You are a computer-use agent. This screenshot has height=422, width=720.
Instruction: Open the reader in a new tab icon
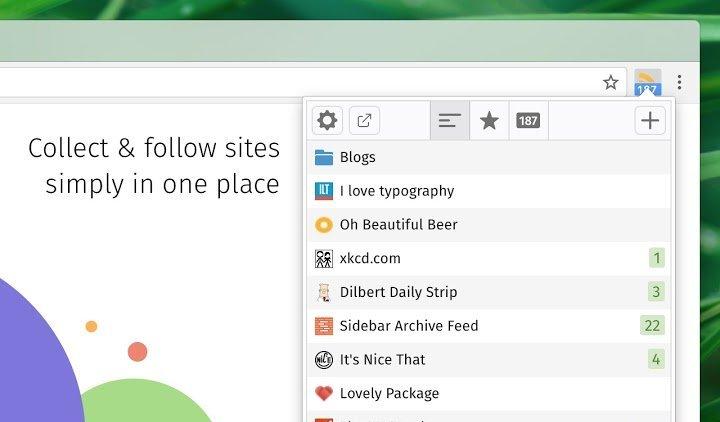(x=364, y=121)
